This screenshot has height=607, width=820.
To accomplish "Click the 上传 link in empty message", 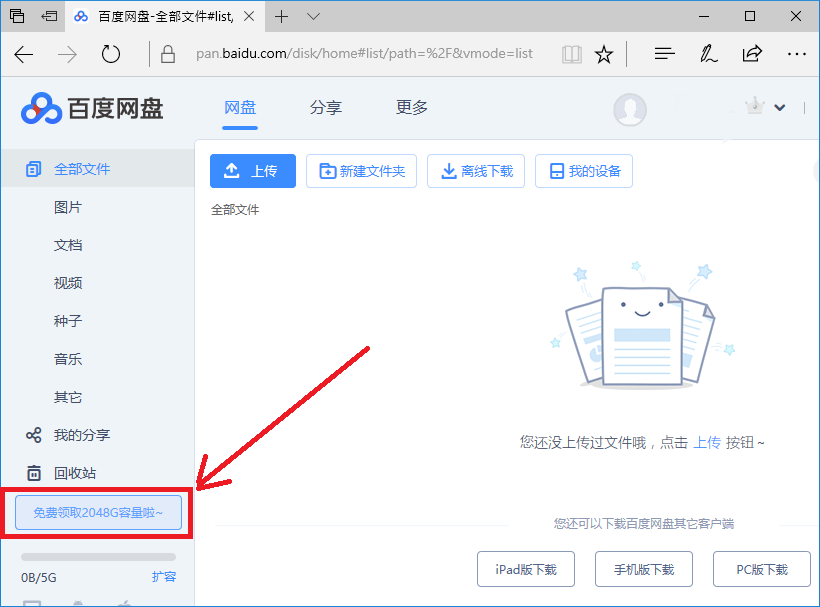I will (707, 443).
